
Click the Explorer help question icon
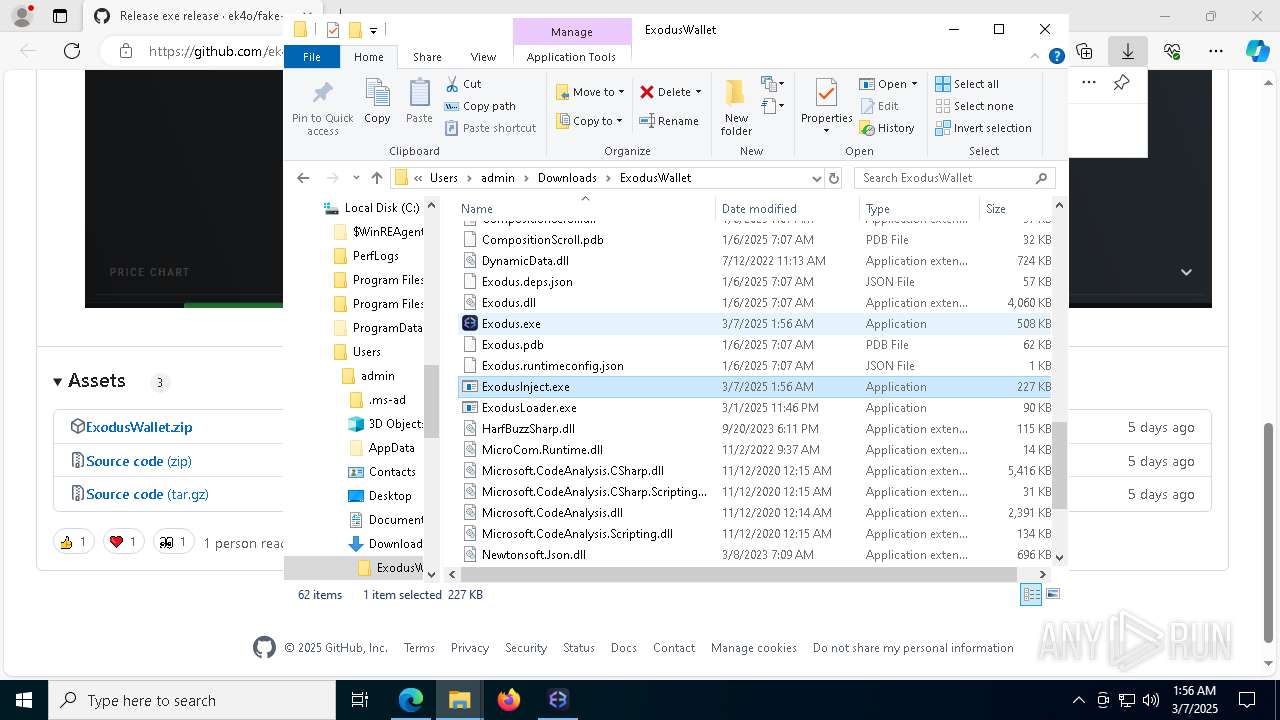click(x=1056, y=57)
